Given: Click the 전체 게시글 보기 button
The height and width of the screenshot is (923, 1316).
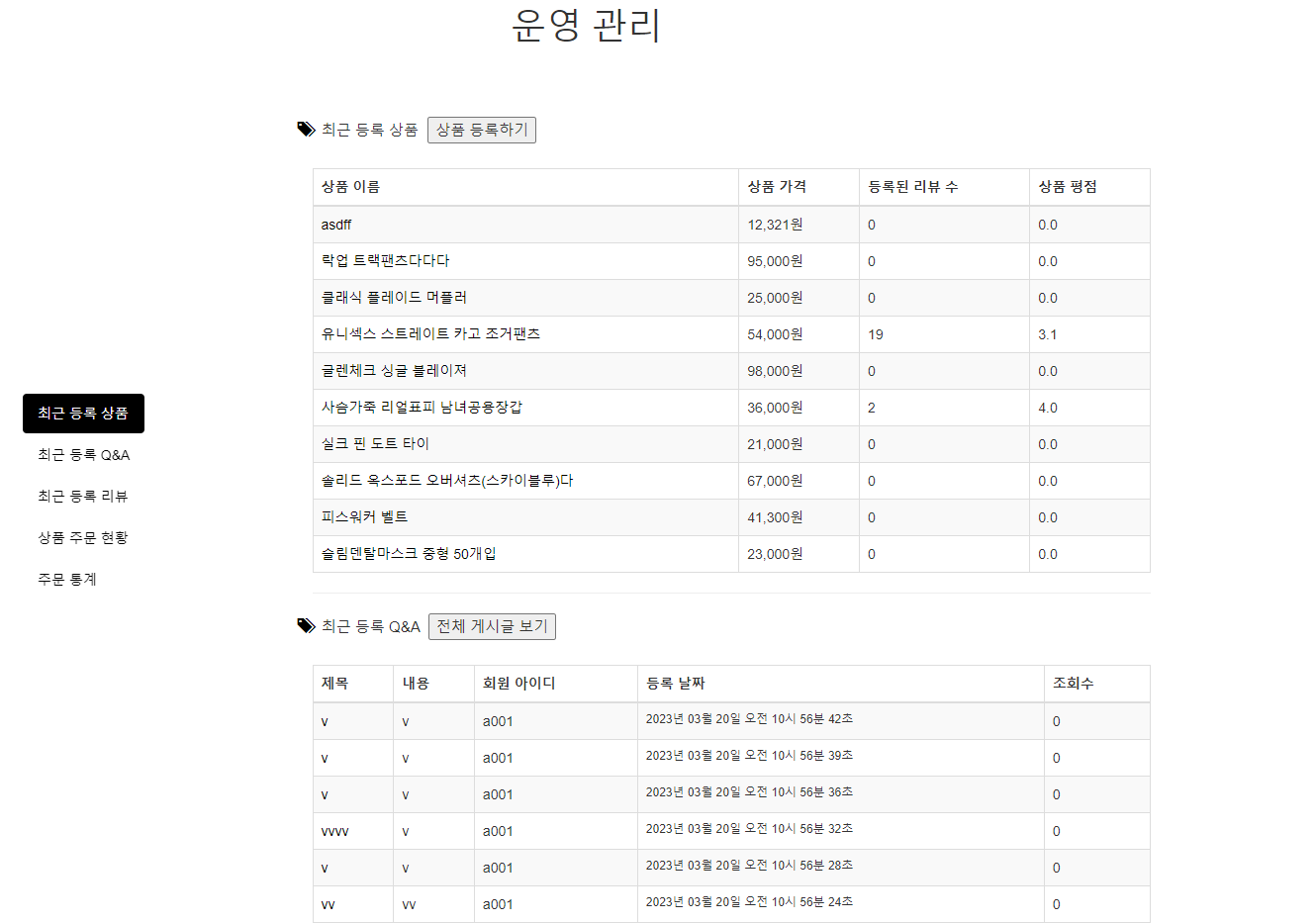Looking at the screenshot, I should [x=492, y=626].
